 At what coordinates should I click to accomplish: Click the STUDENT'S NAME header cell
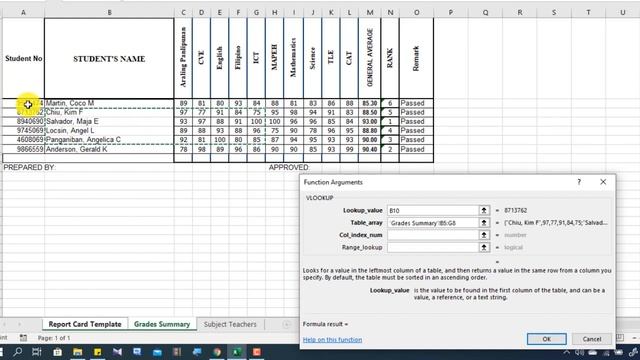coord(109,59)
